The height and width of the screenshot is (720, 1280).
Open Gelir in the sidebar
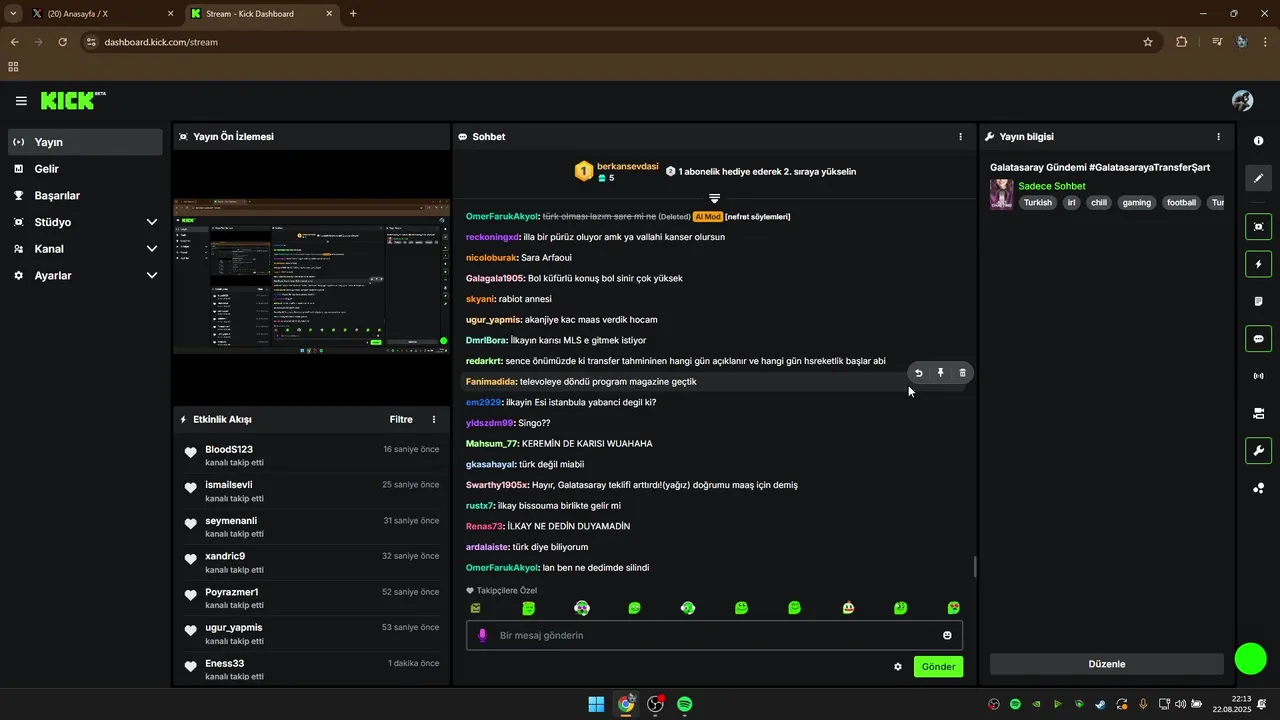[x=85, y=169]
